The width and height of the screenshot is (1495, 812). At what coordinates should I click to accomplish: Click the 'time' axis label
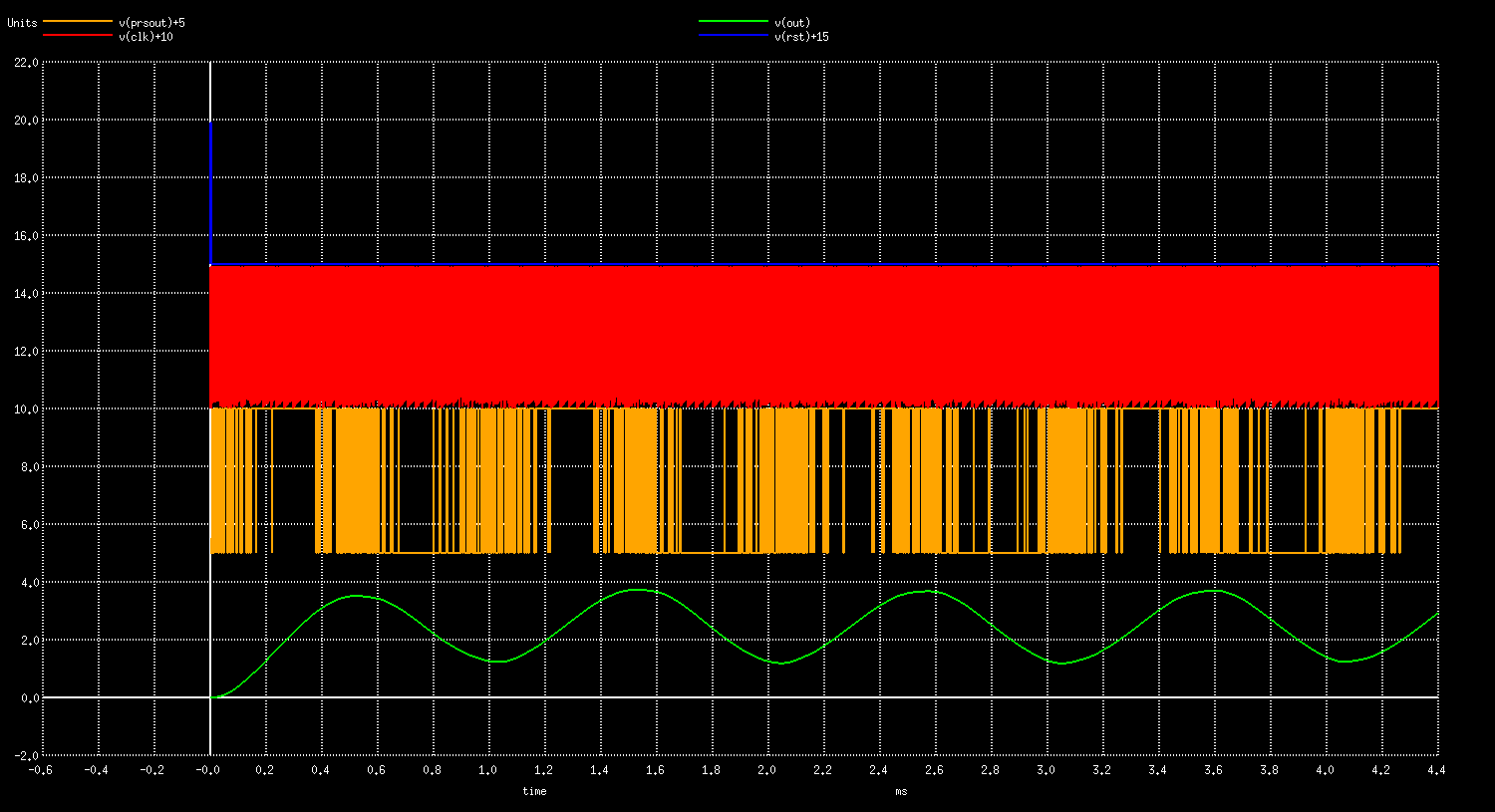tap(534, 791)
